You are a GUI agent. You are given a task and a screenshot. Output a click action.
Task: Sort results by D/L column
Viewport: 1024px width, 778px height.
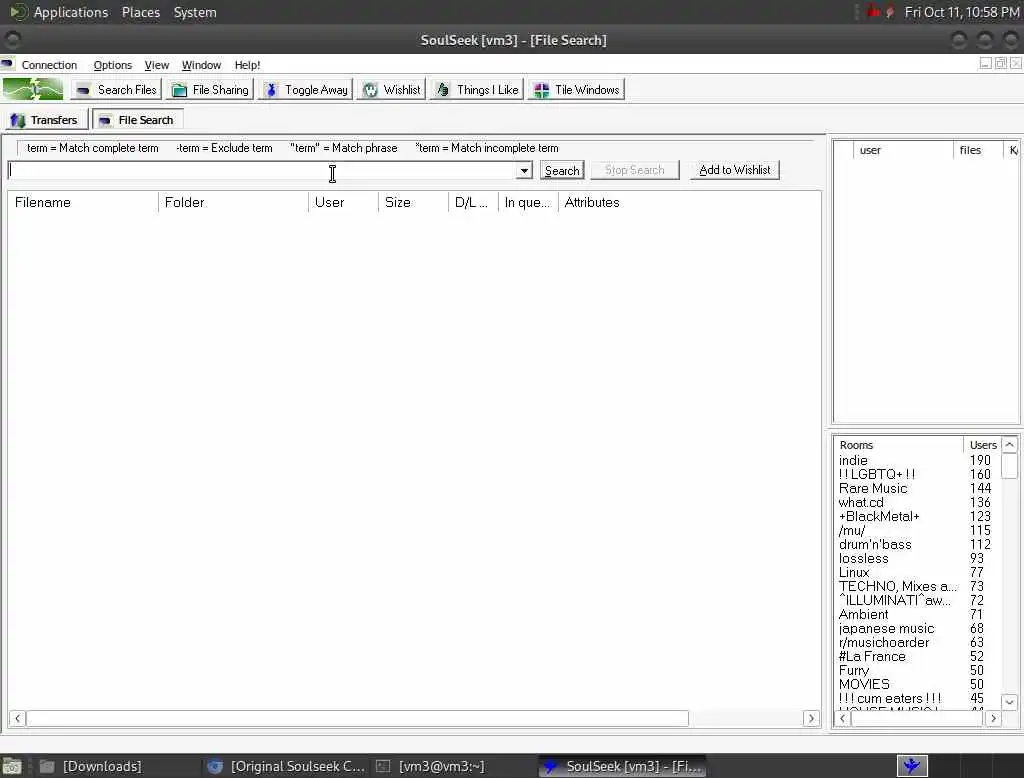point(473,203)
